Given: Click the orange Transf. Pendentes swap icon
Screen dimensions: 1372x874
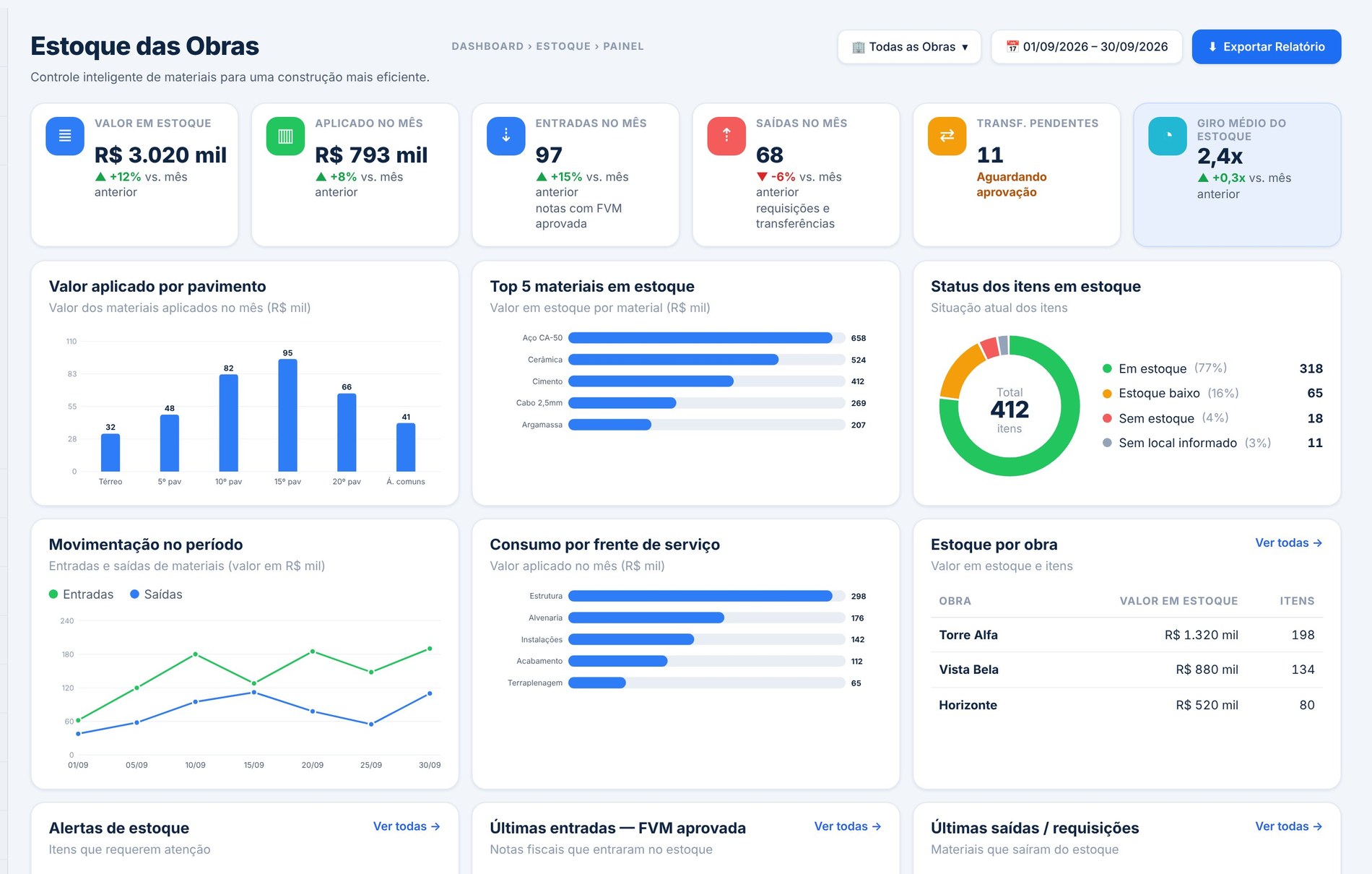Looking at the screenshot, I should [x=947, y=136].
